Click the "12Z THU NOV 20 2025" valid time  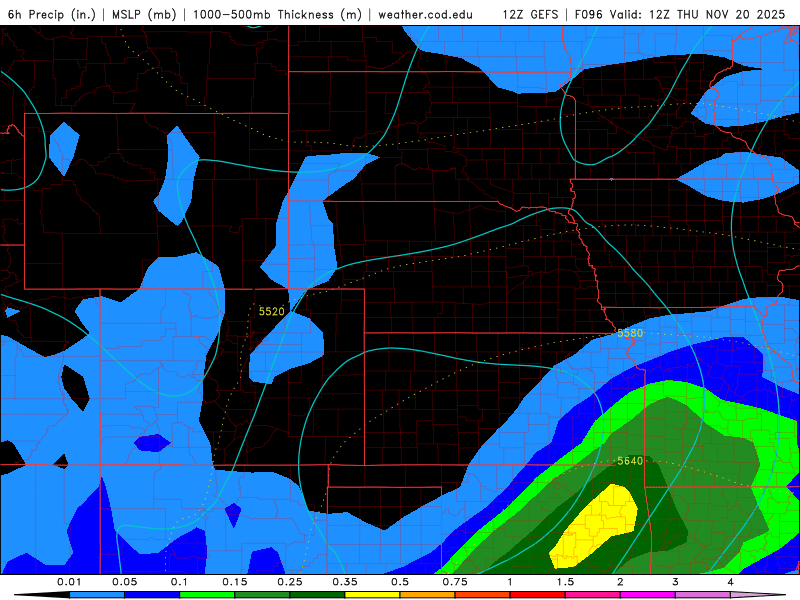click(x=717, y=14)
